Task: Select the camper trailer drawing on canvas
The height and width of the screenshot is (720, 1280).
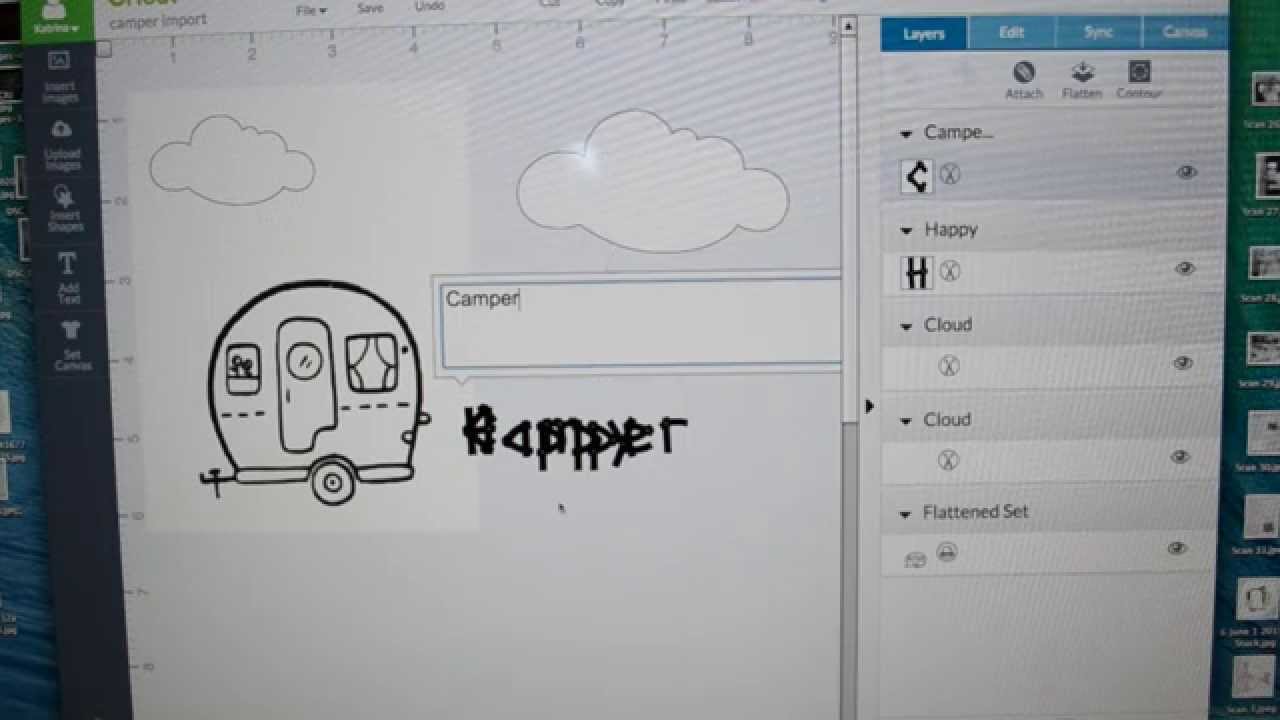Action: click(316, 393)
